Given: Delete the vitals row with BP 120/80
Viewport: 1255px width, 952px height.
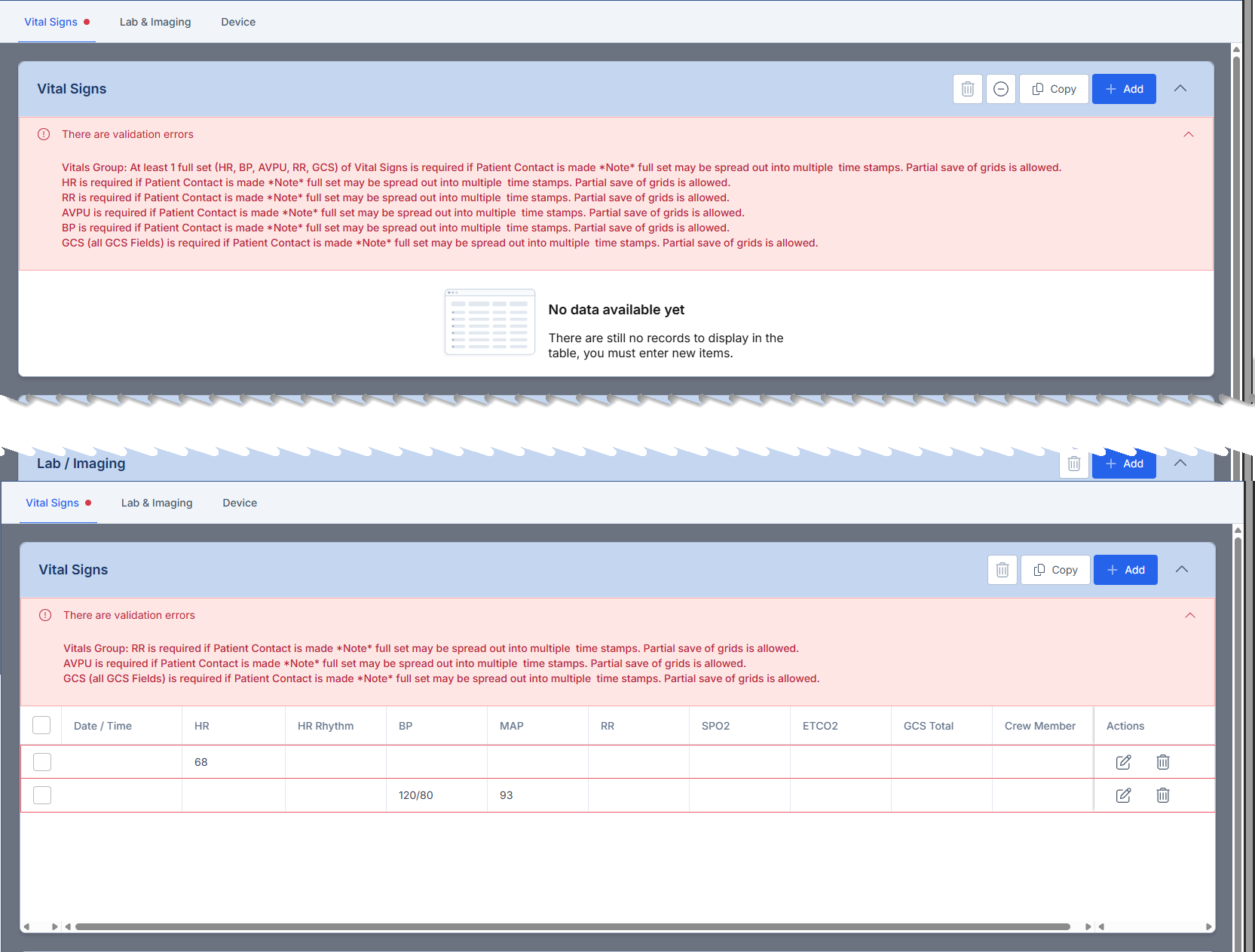Looking at the screenshot, I should (x=1162, y=795).
